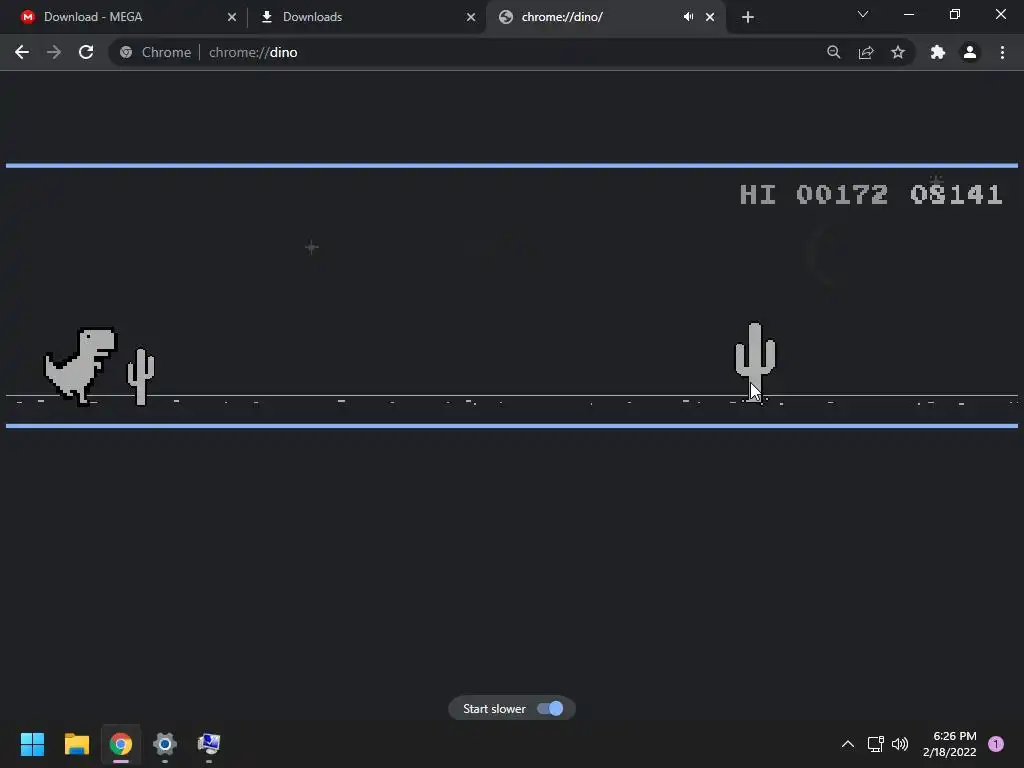
Task: Open the volume speaker tray icon
Action: [900, 744]
